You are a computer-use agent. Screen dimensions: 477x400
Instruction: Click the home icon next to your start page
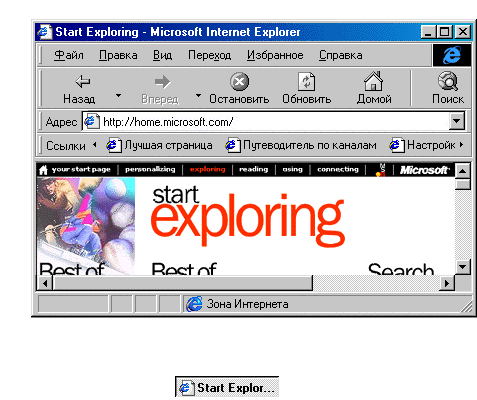pos(43,170)
